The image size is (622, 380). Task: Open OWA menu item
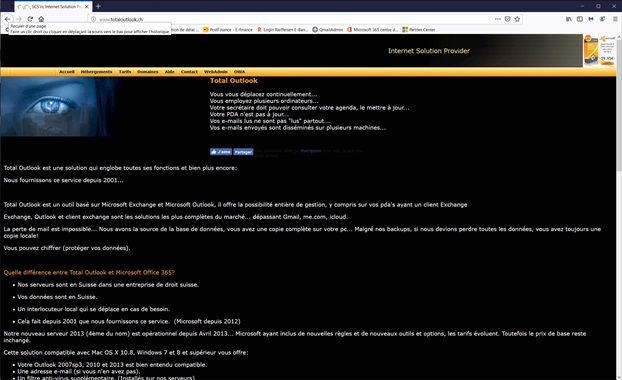tap(239, 72)
